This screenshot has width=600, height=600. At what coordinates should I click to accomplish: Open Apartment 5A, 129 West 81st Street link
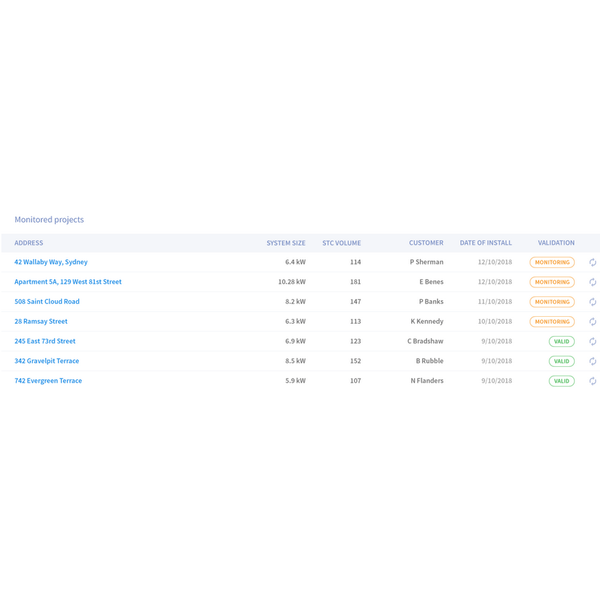coord(68,282)
